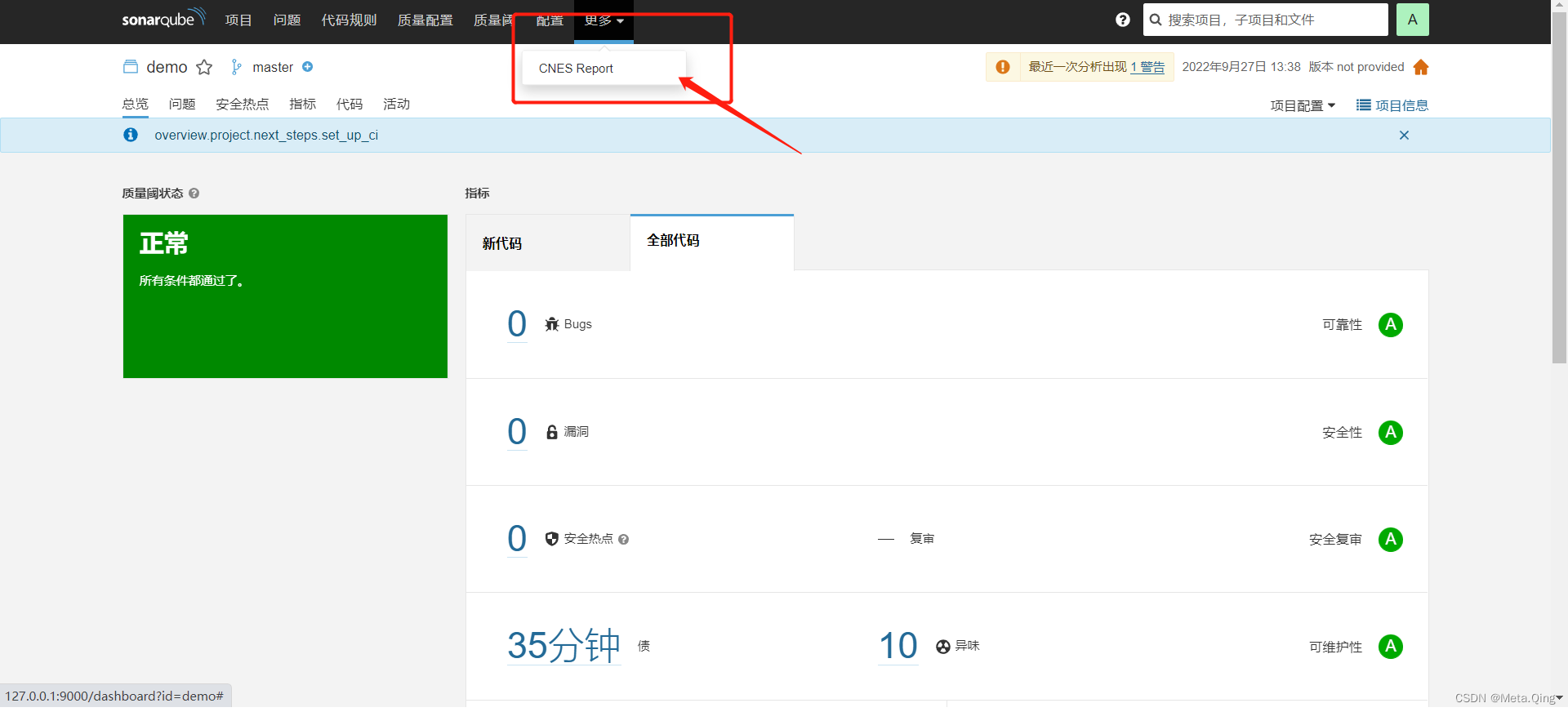
Task: Switch to 指标 project tab
Action: tap(302, 104)
